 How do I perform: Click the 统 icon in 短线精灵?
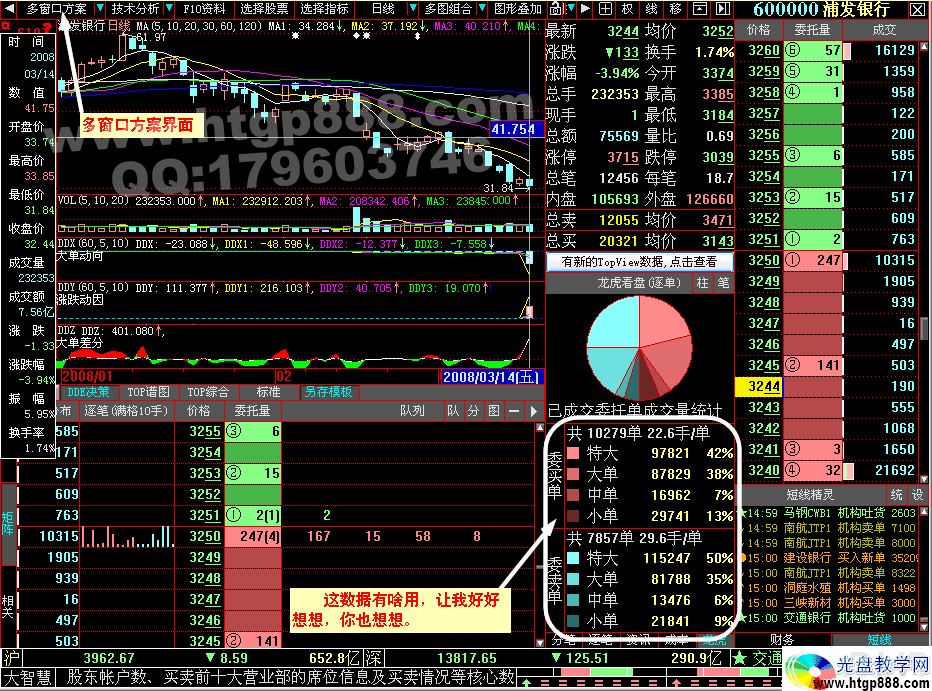pos(897,494)
